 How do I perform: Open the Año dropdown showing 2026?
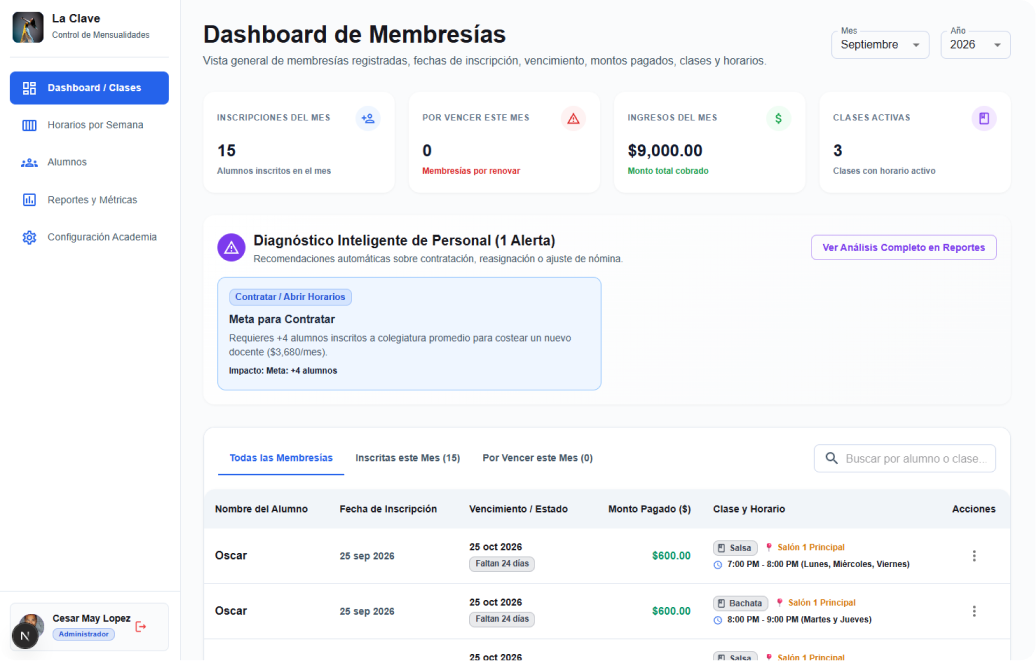point(975,45)
